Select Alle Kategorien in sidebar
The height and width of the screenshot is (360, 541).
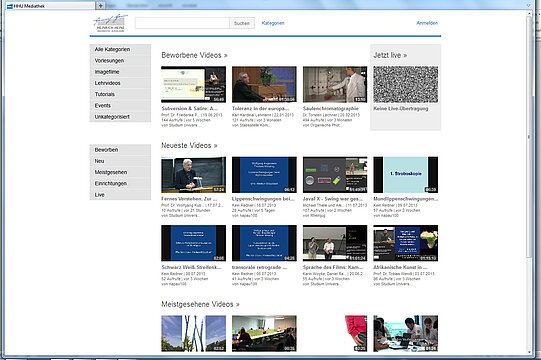coord(120,49)
